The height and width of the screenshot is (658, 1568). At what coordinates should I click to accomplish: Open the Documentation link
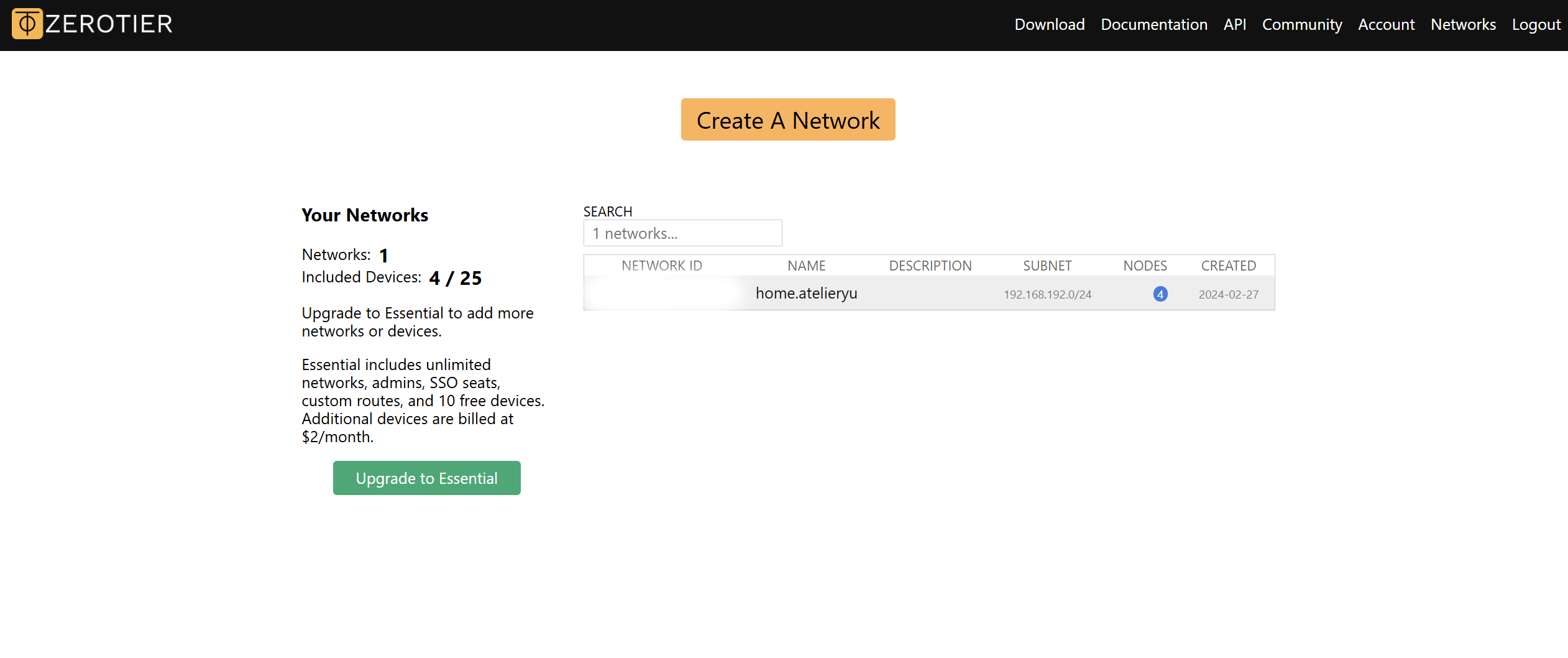pyautogui.click(x=1153, y=25)
